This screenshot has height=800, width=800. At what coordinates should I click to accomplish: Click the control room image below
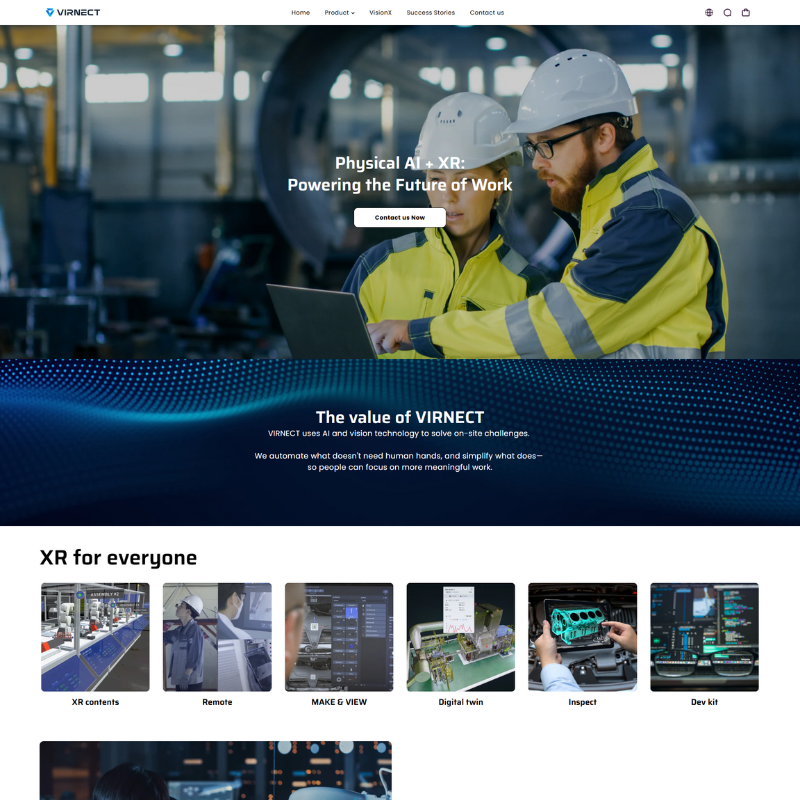tap(215, 770)
